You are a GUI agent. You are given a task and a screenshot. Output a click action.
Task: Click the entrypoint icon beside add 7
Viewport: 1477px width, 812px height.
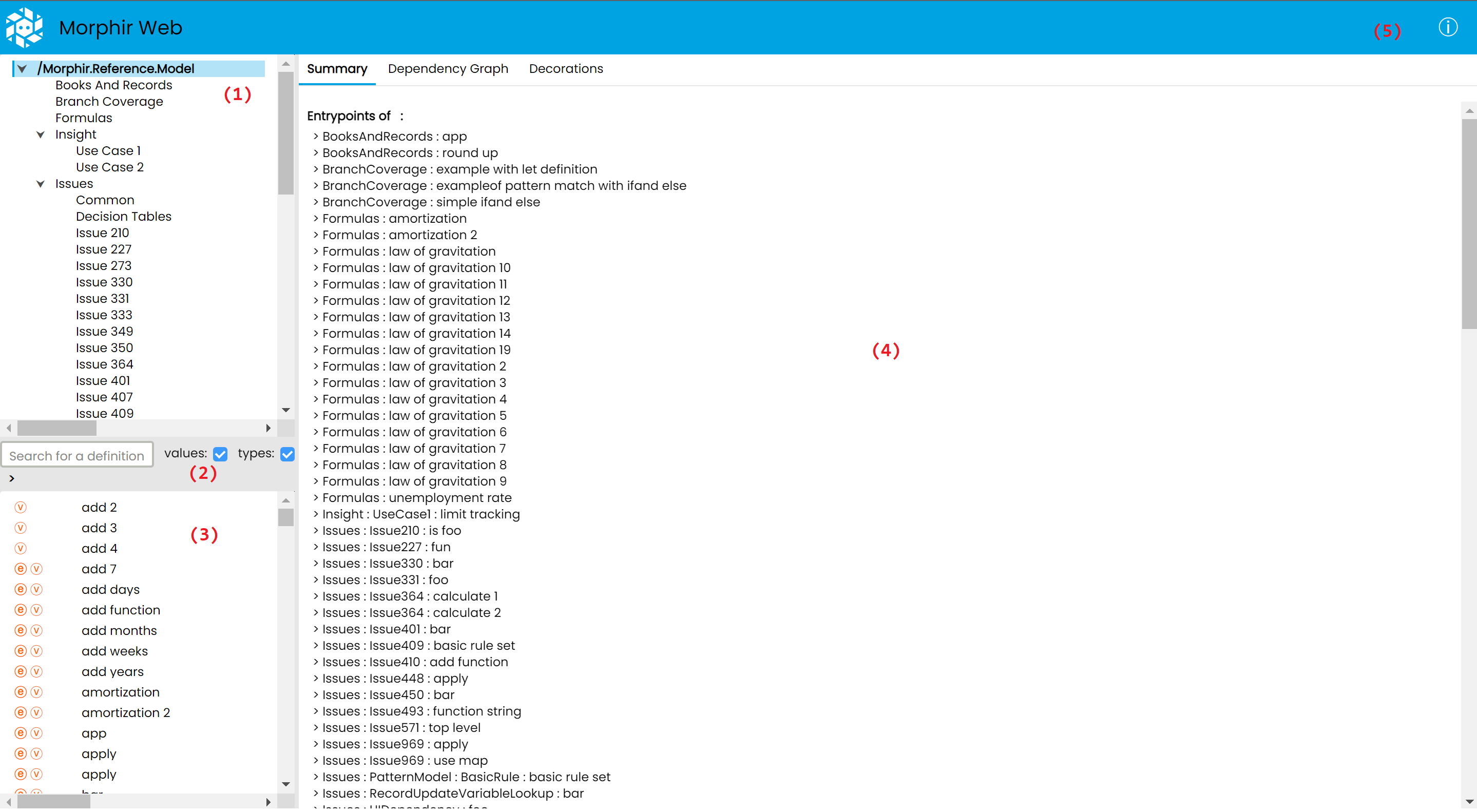pos(21,569)
